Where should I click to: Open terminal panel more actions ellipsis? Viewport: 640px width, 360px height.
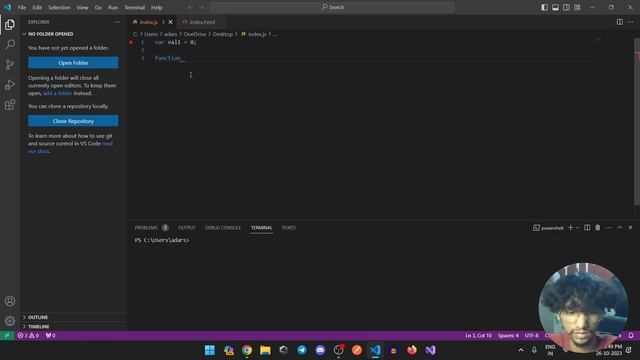[609, 228]
